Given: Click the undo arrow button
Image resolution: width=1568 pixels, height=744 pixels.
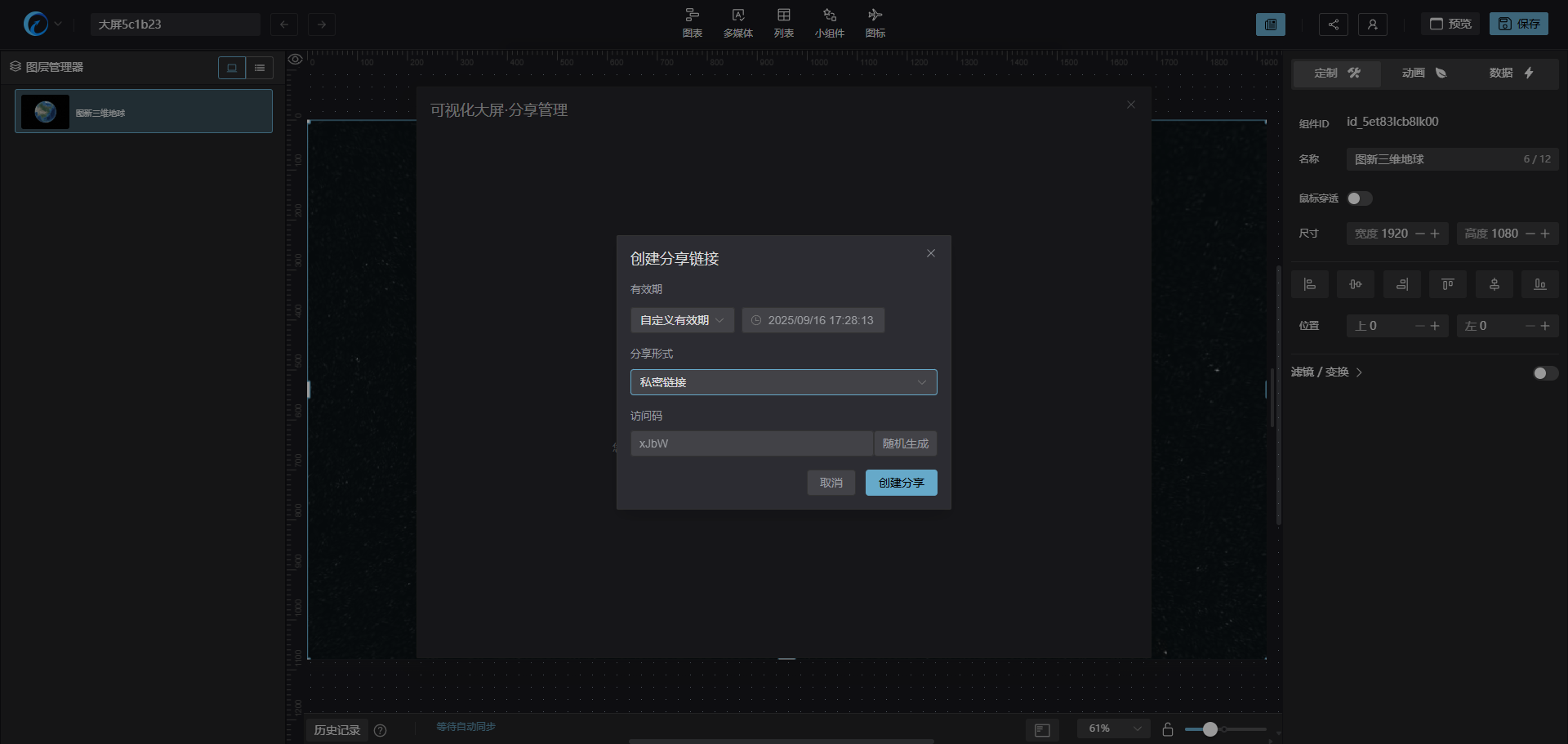Looking at the screenshot, I should click(x=284, y=25).
